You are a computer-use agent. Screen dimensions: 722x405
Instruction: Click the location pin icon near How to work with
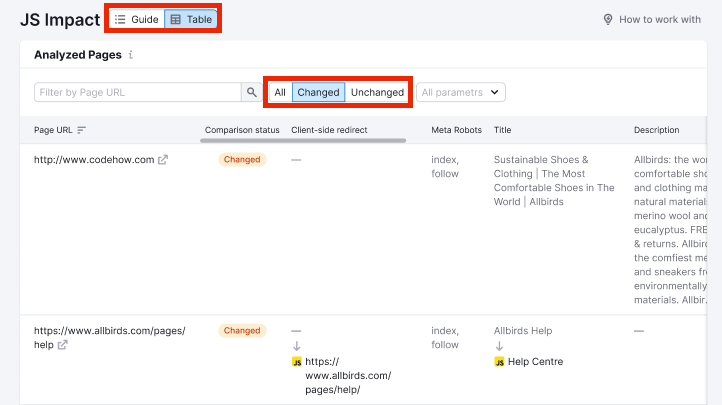click(x=607, y=19)
